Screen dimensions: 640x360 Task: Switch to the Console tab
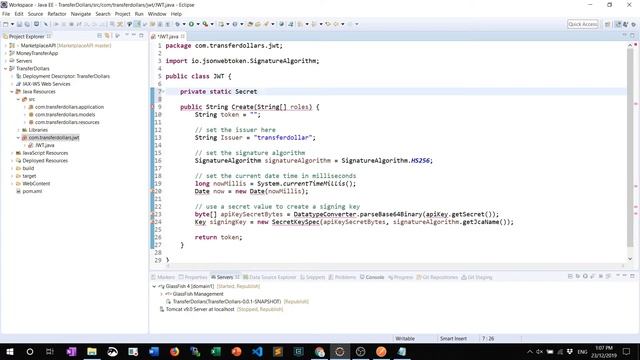coord(372,277)
